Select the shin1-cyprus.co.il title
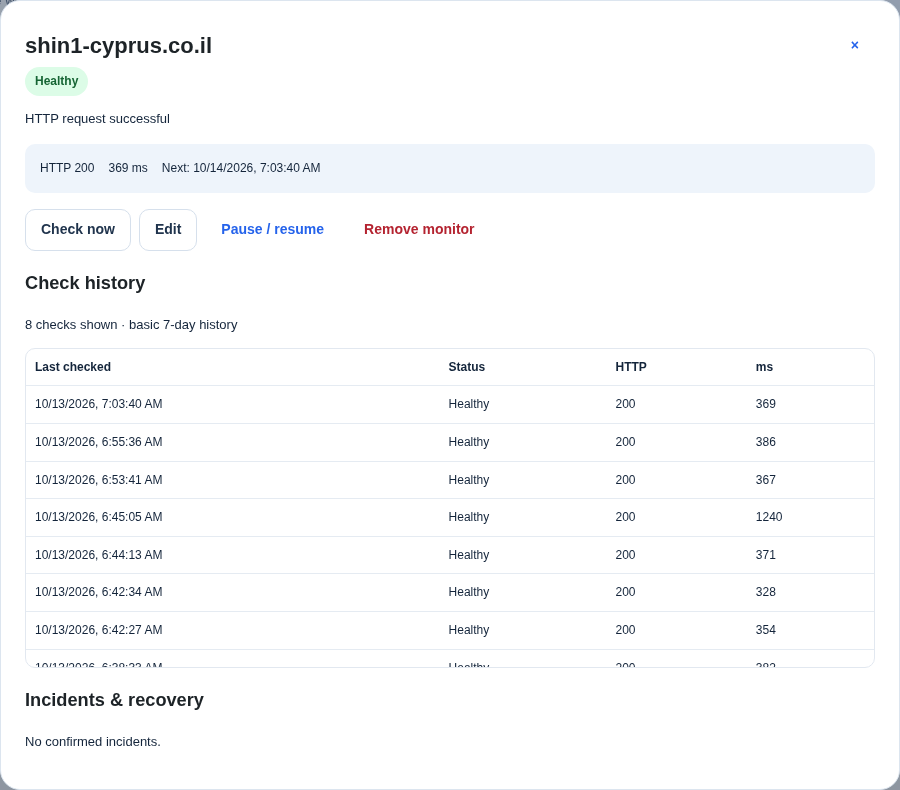The height and width of the screenshot is (790, 900). click(118, 46)
